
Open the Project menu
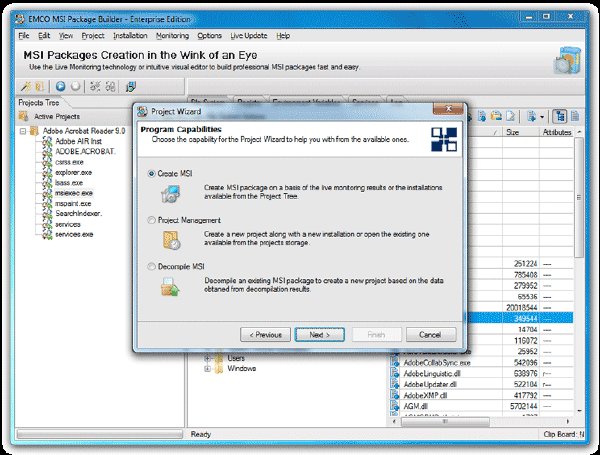click(x=93, y=36)
